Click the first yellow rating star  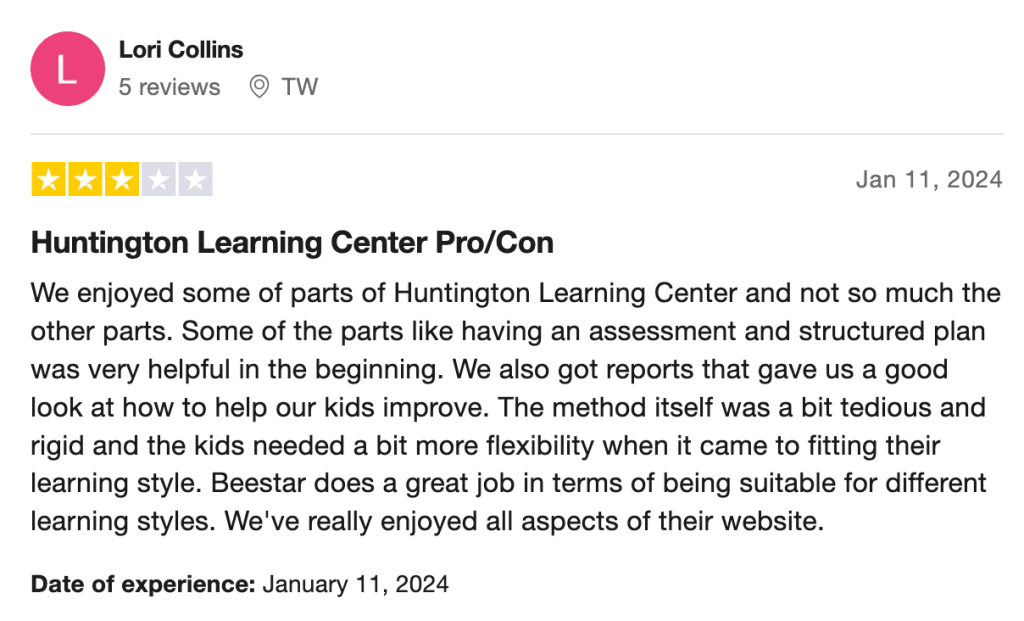[x=47, y=180]
